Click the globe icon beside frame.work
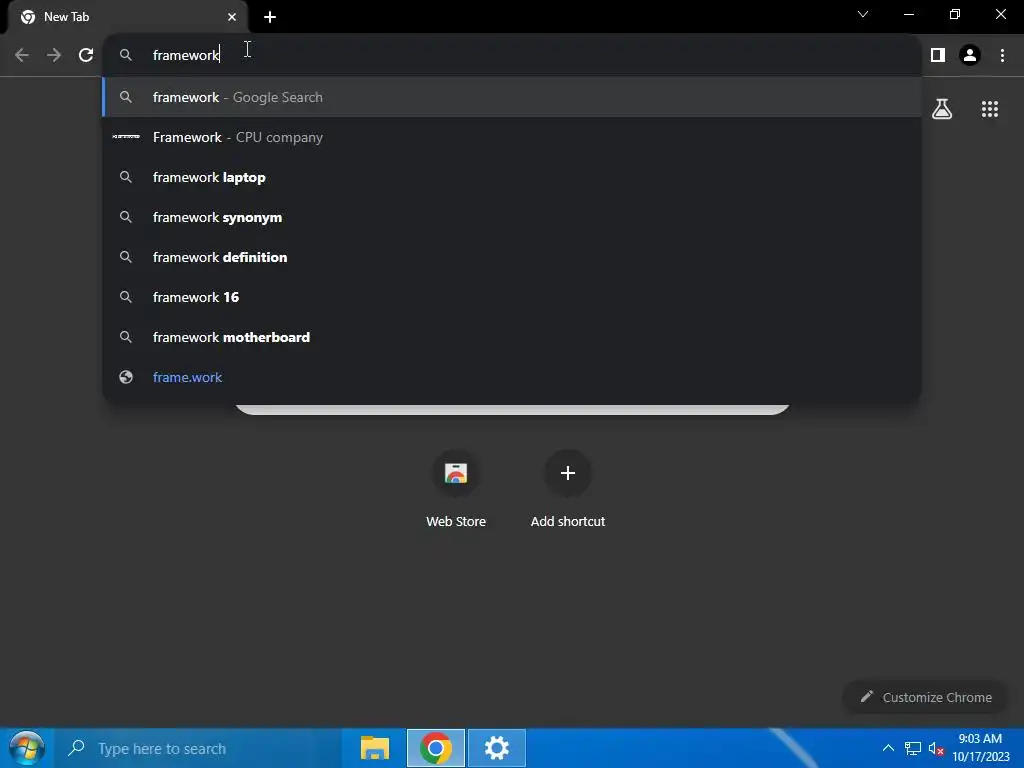Image resolution: width=1024 pixels, height=768 pixels. [x=125, y=377]
